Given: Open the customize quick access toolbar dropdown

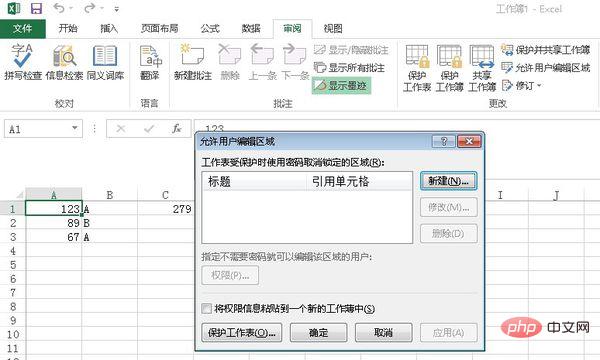Looking at the screenshot, I should (x=117, y=9).
